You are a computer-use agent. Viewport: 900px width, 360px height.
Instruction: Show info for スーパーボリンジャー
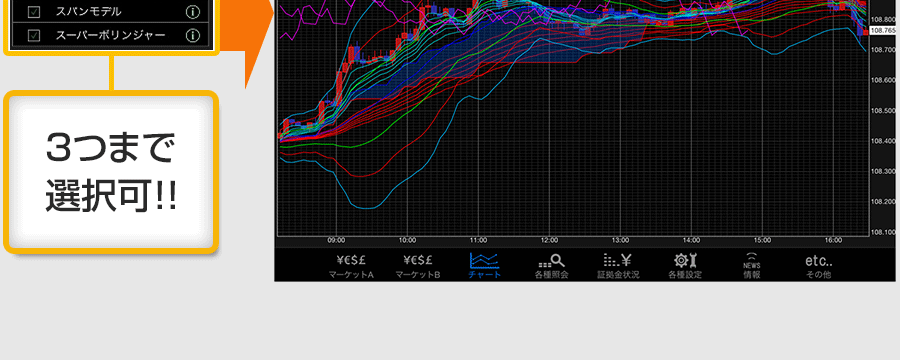pyautogui.click(x=192, y=36)
